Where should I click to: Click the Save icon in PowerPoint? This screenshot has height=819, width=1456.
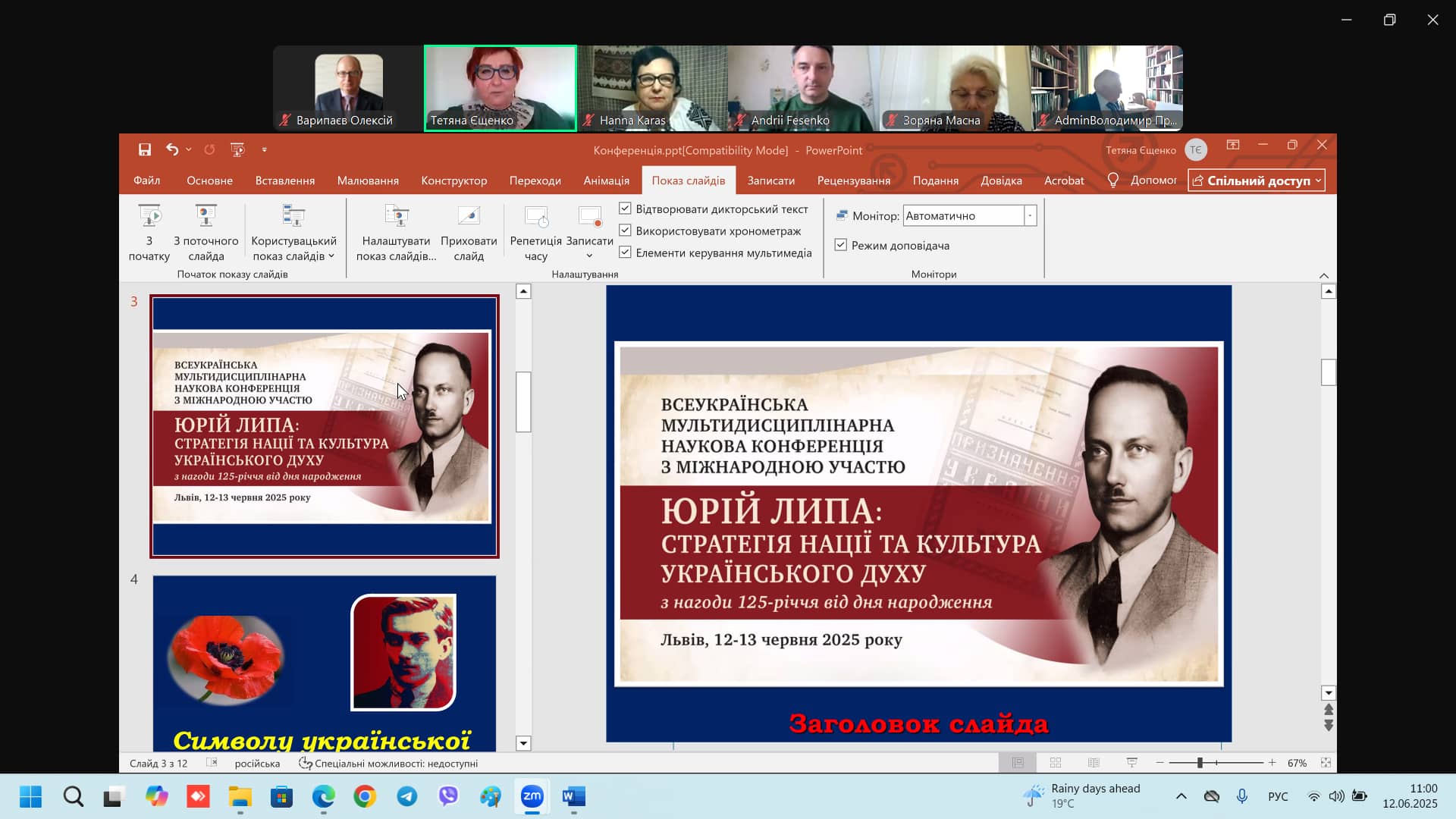(x=144, y=149)
